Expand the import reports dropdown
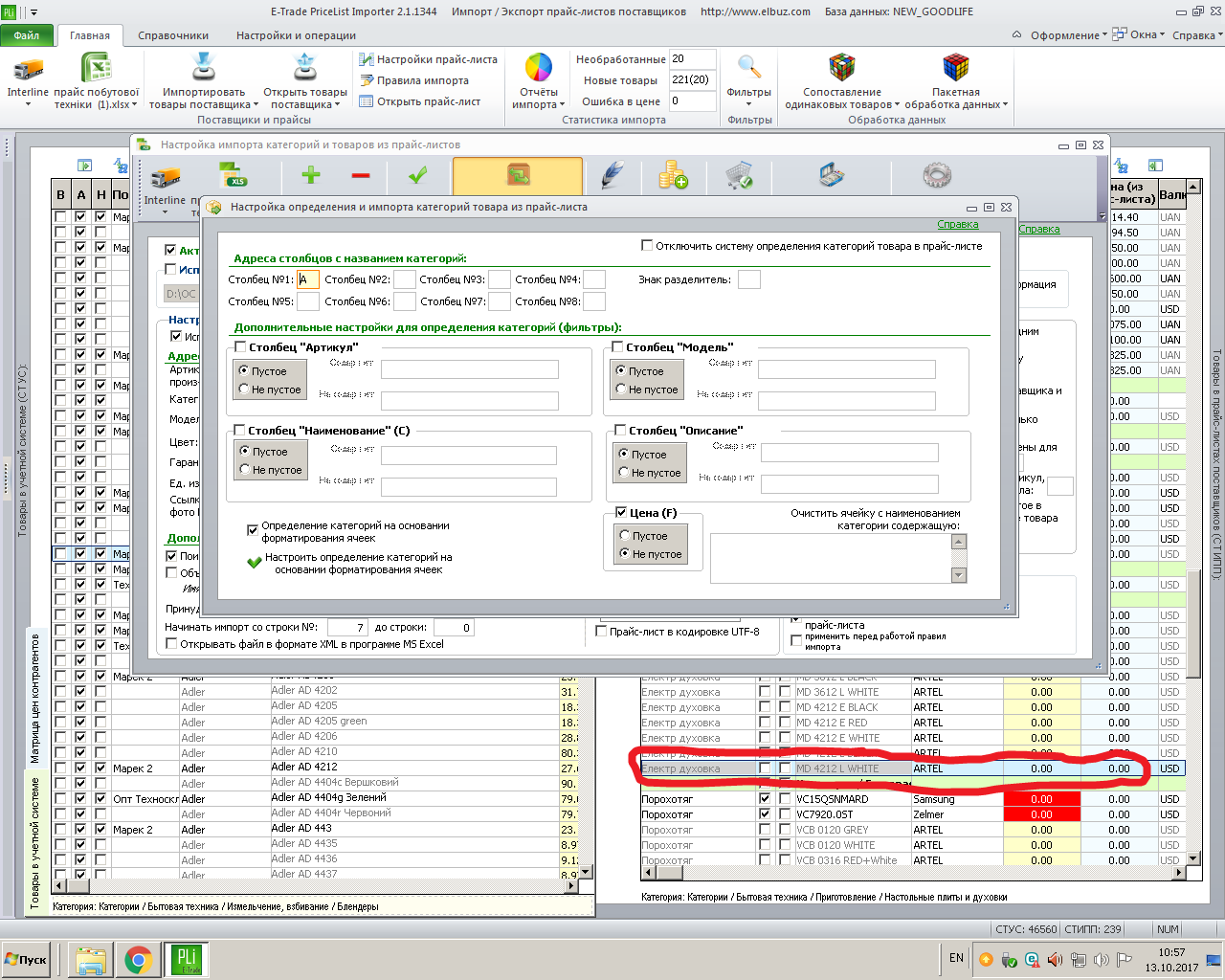The height and width of the screenshot is (980, 1225). pos(562,105)
